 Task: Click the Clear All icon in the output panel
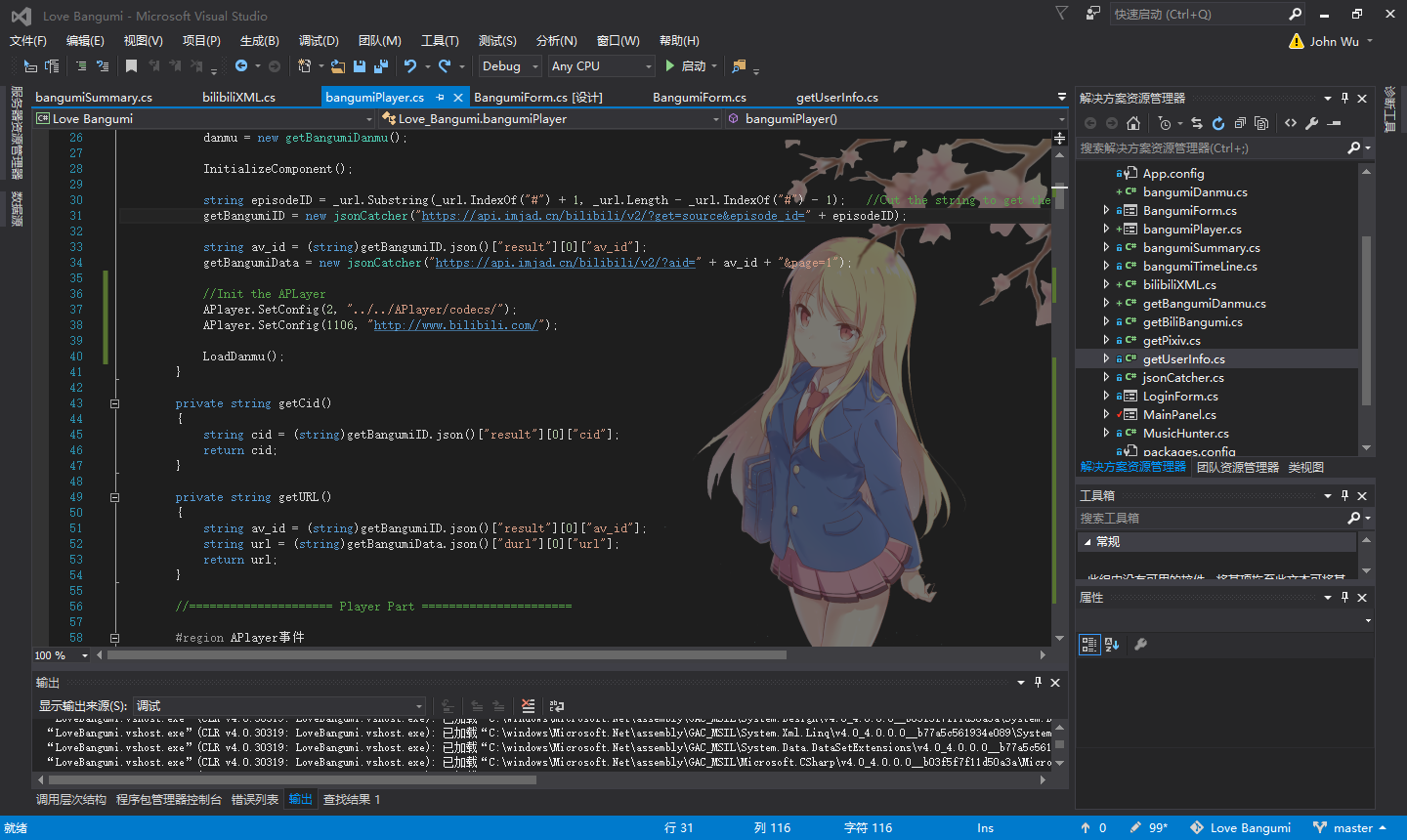[x=529, y=706]
